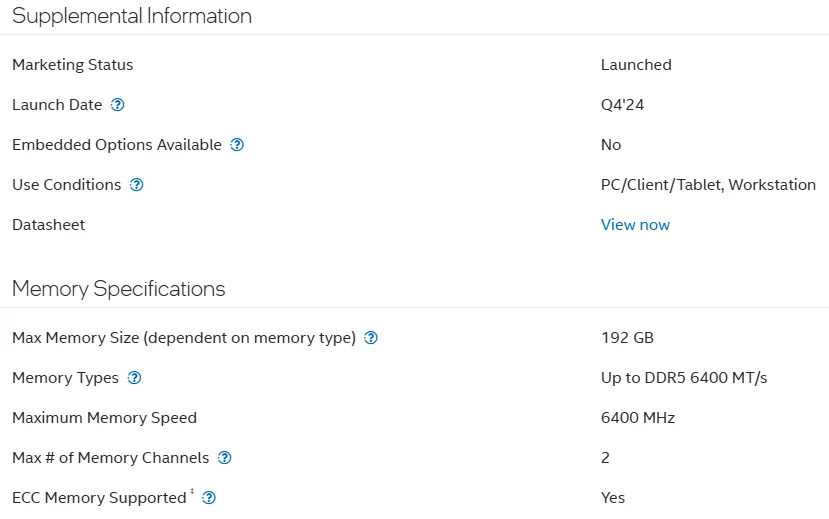Image resolution: width=829 pixels, height=519 pixels.
Task: Click the 6400 MHz memory speed value
Action: click(x=638, y=418)
